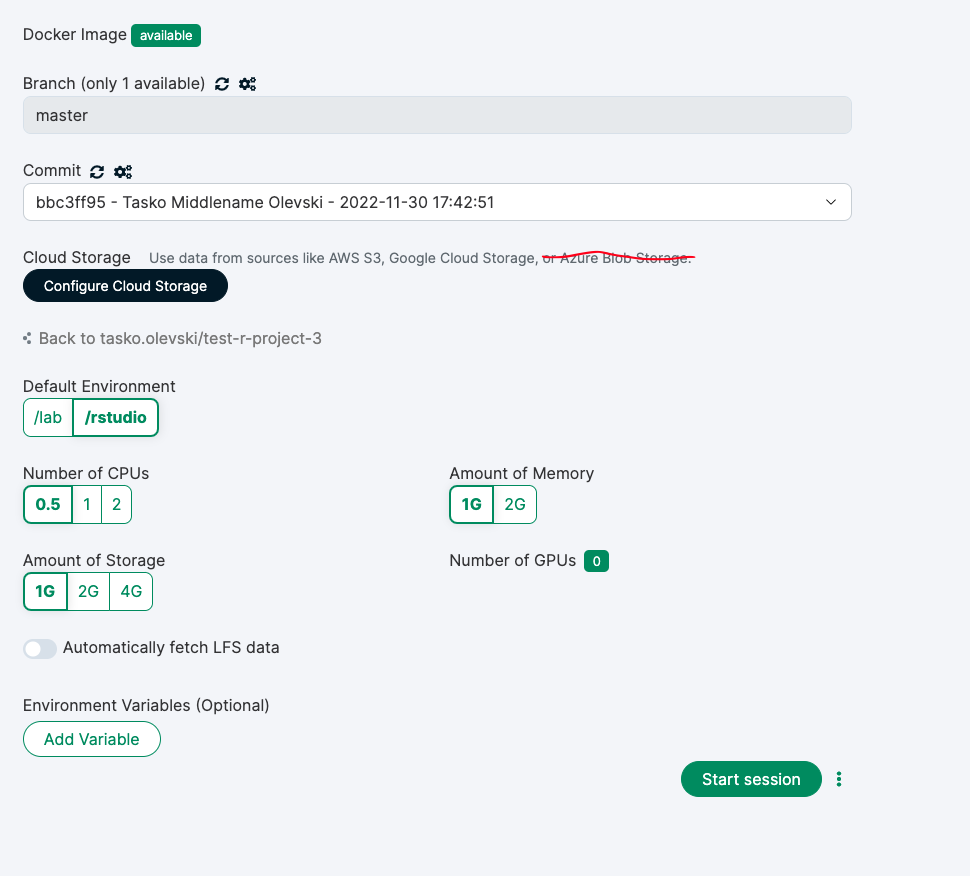Open advanced commit settings gears icon
Screen dimensions: 970x876
click(122, 171)
